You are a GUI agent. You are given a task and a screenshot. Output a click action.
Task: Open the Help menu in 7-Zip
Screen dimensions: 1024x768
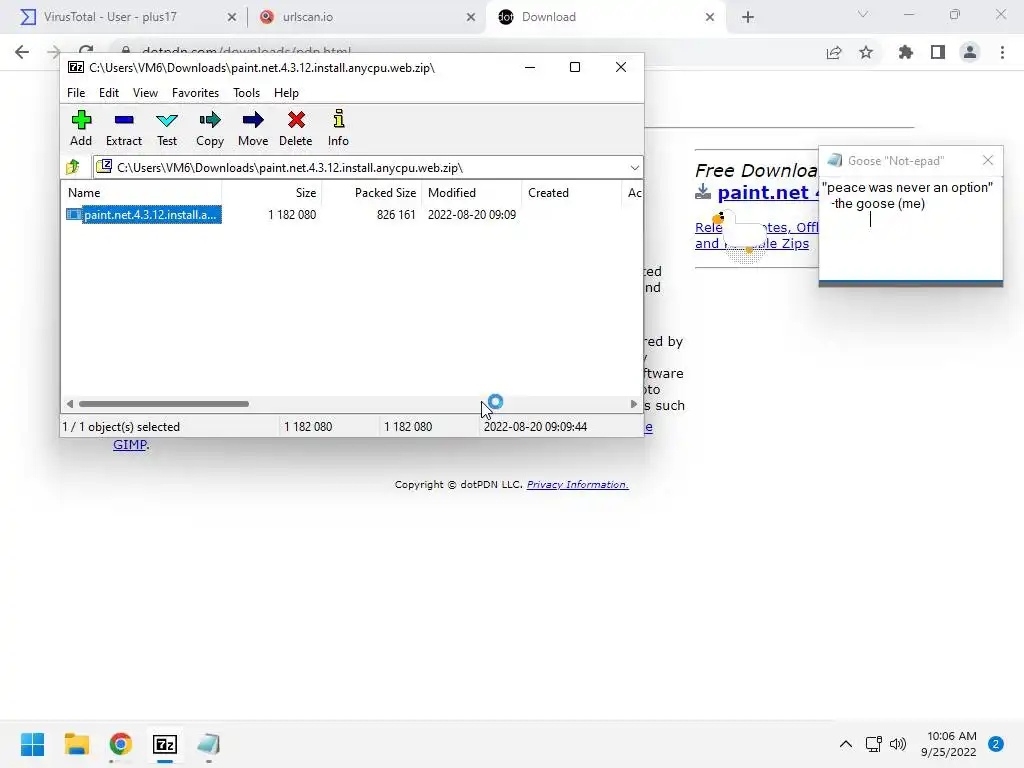[286, 93]
